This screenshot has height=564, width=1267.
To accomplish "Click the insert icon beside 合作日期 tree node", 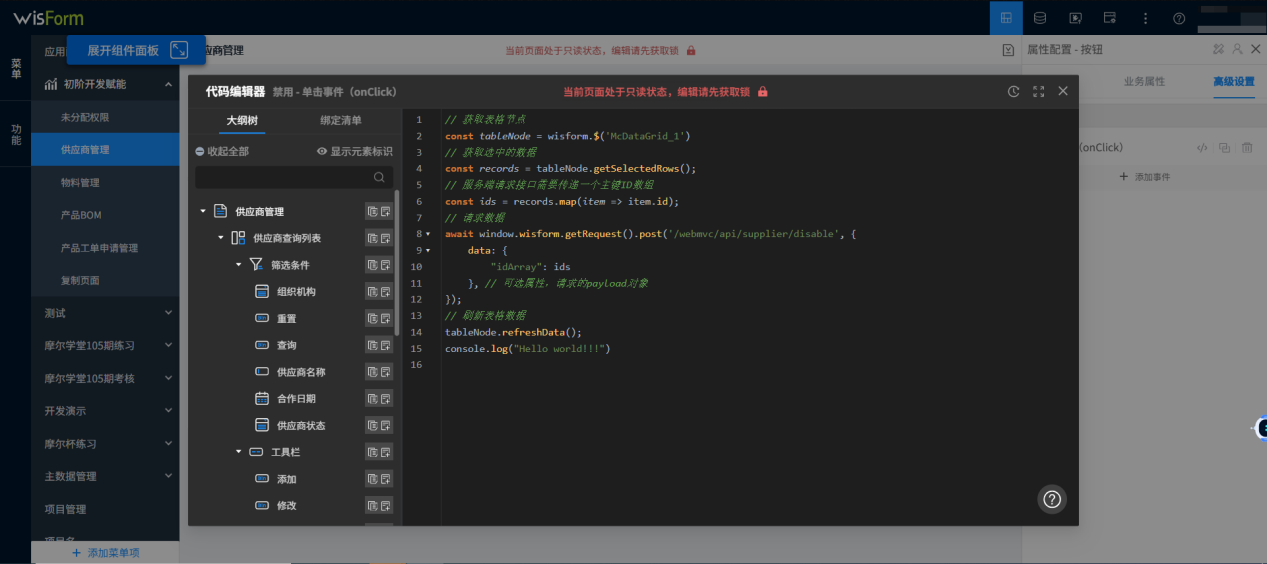I will click(x=386, y=398).
